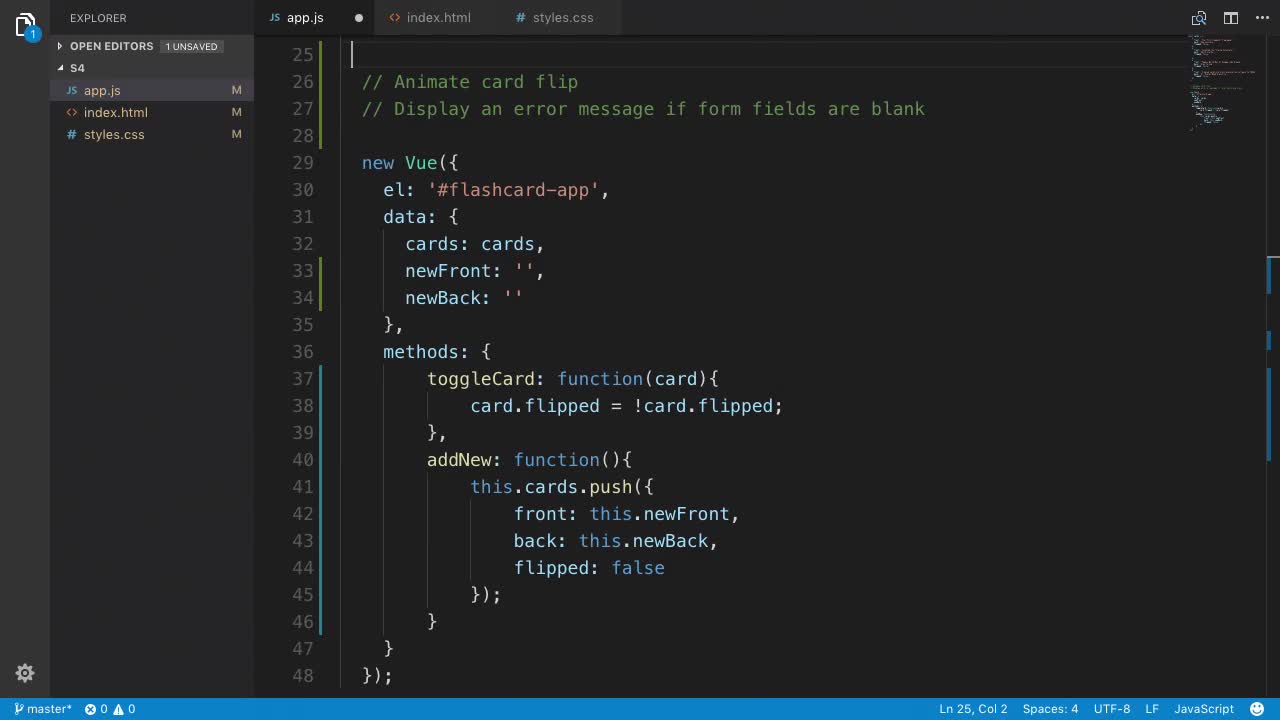
Task: Switch to the index.html tab
Action: [x=438, y=18]
